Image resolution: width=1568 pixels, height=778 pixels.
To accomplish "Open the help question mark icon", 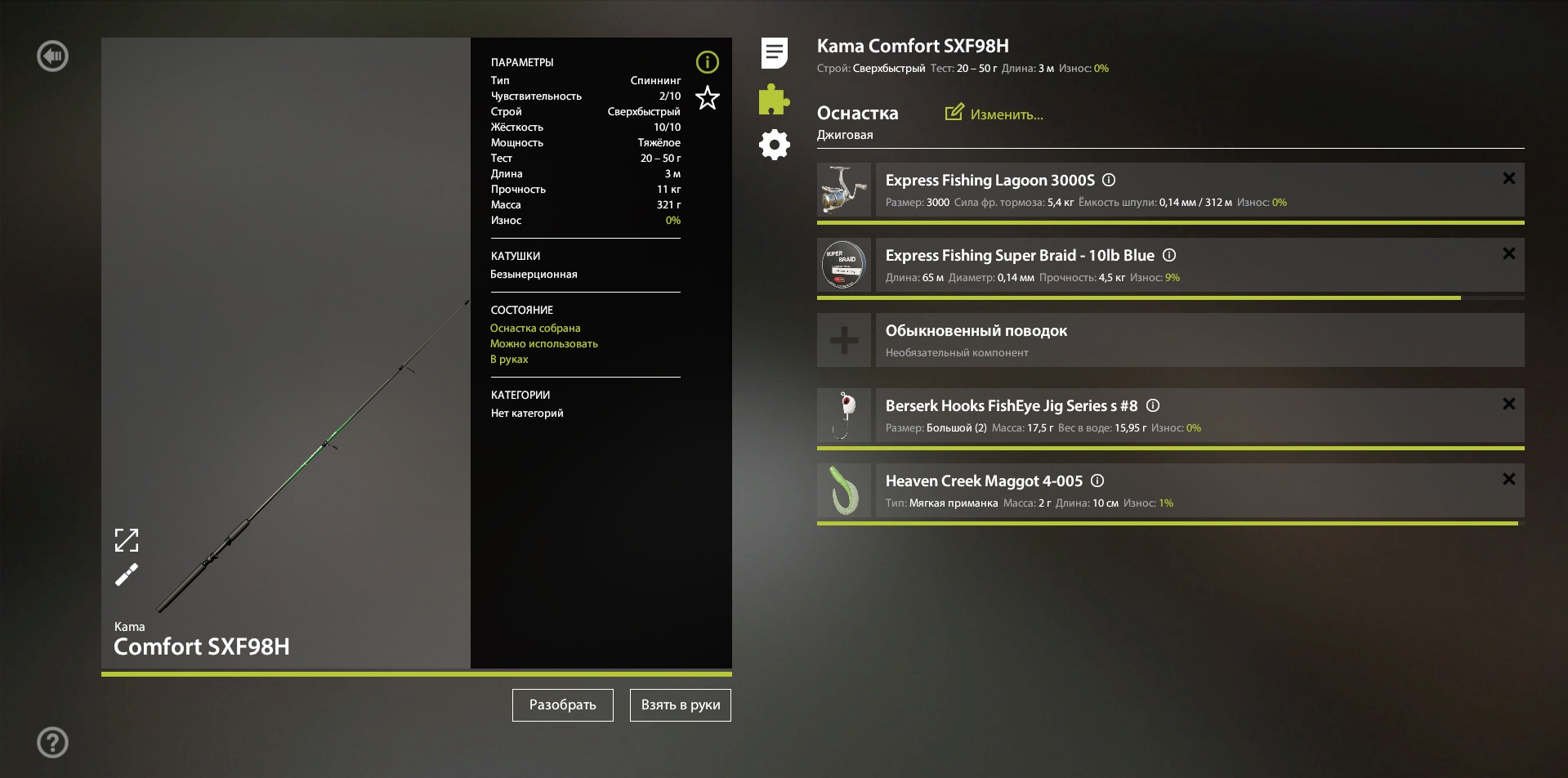I will click(53, 743).
